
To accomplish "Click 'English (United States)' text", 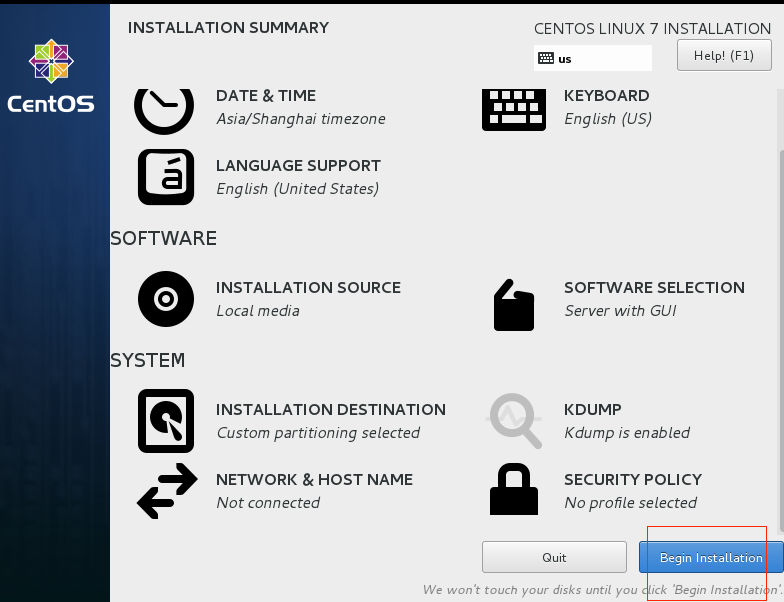I will click(298, 189).
